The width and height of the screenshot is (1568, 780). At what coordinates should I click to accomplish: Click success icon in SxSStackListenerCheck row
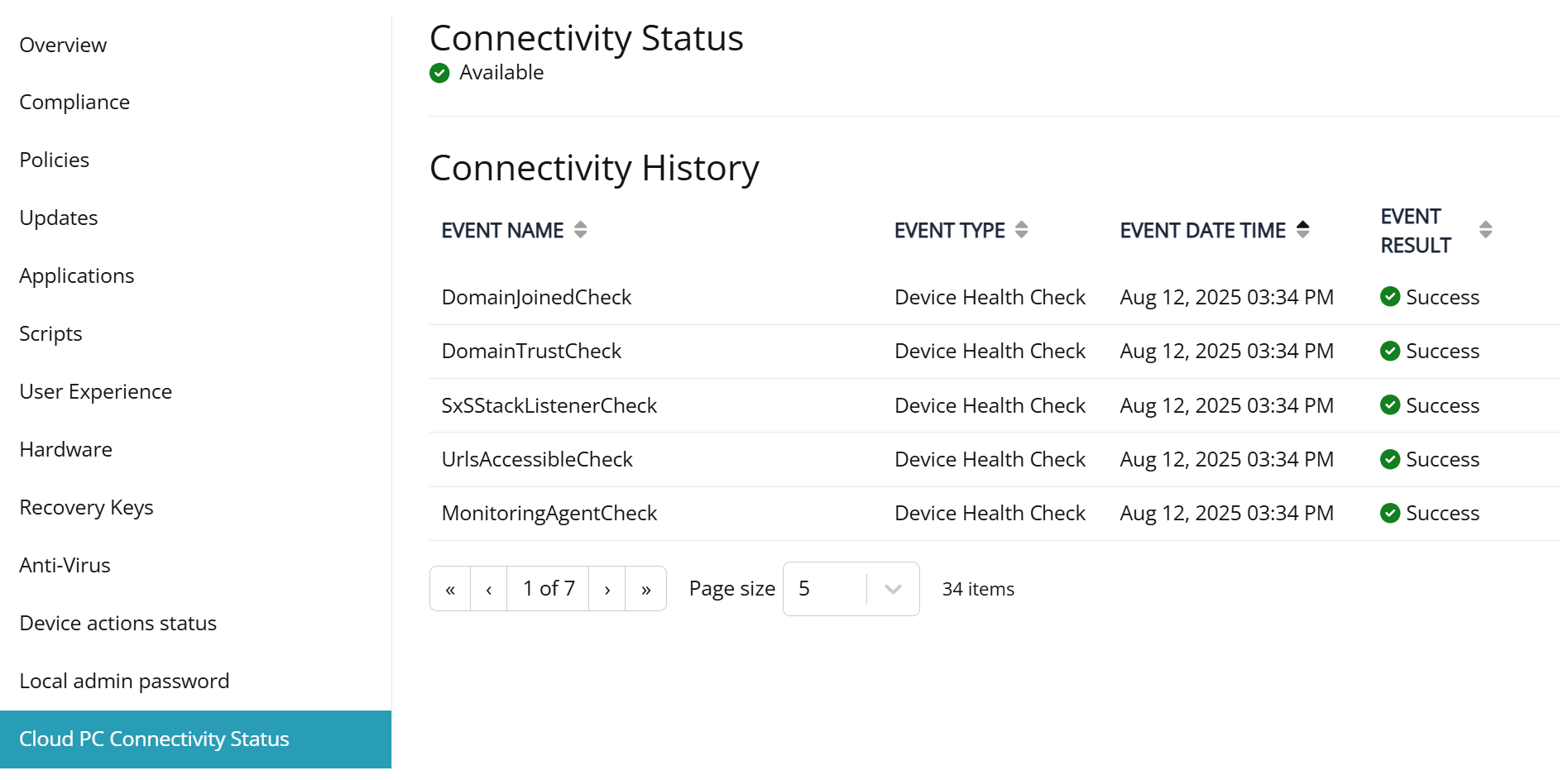pos(1390,405)
